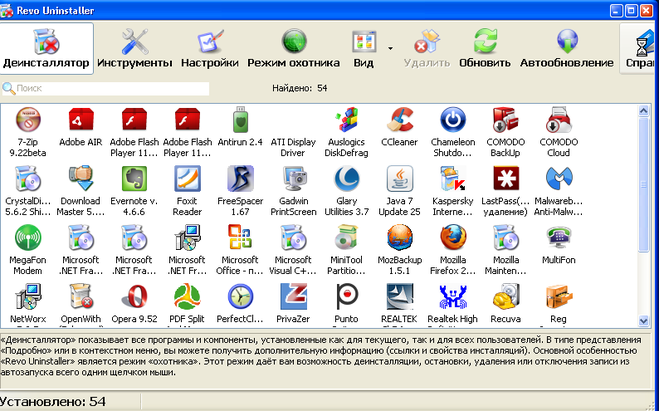Screen dimensions: 659x411
Task: Enable Режим охотника hunter mode
Action: coord(293,46)
